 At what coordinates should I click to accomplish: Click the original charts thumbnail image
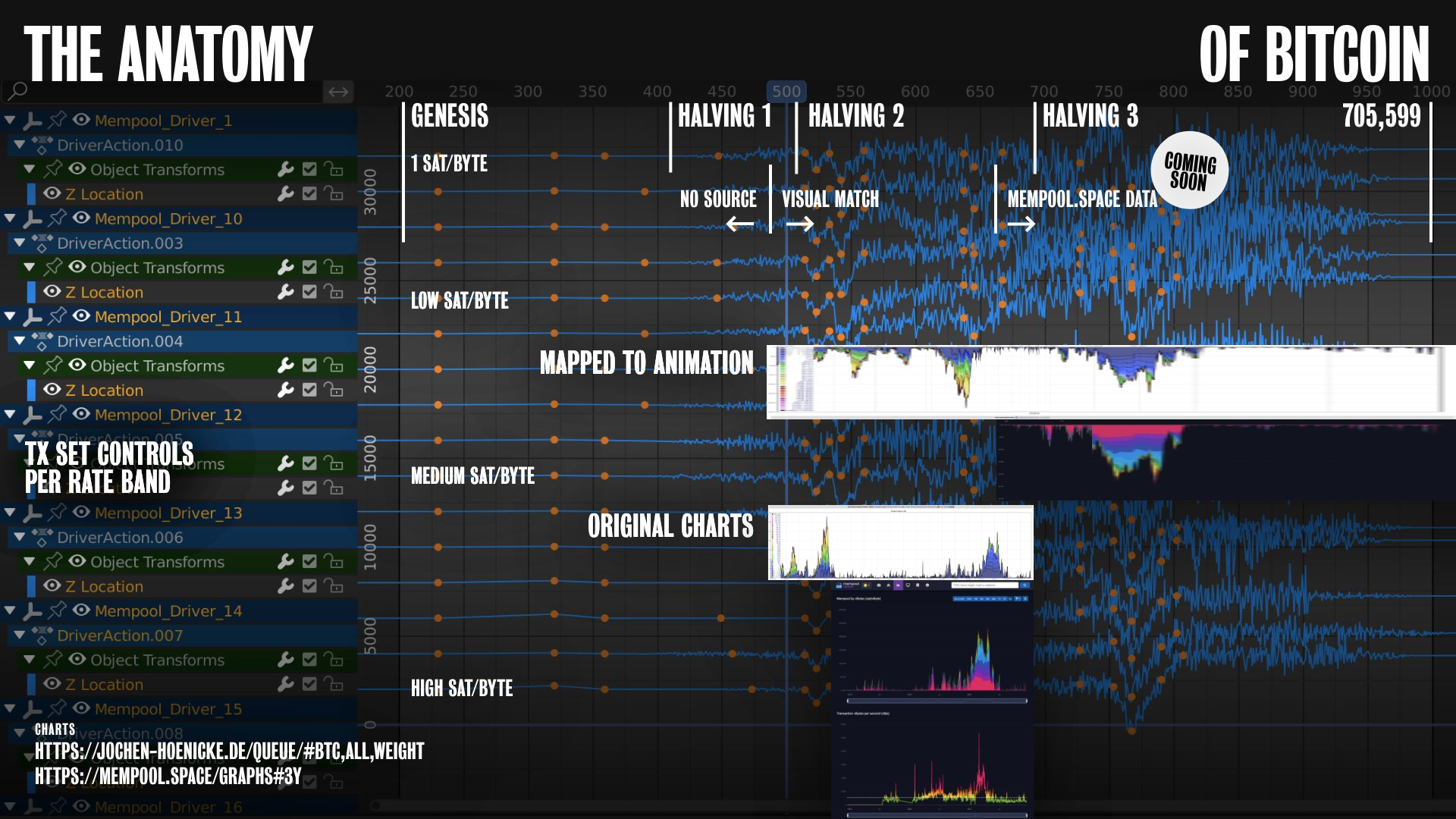pos(900,543)
